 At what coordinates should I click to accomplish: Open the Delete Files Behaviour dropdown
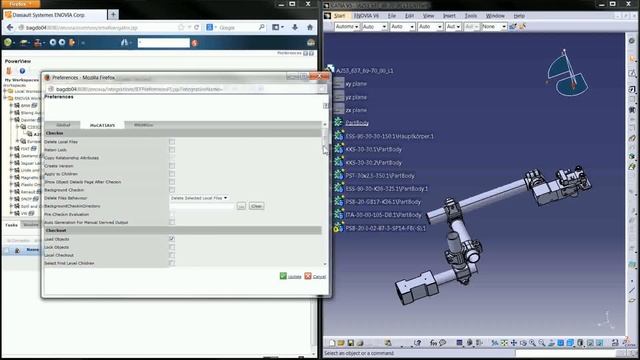point(199,198)
